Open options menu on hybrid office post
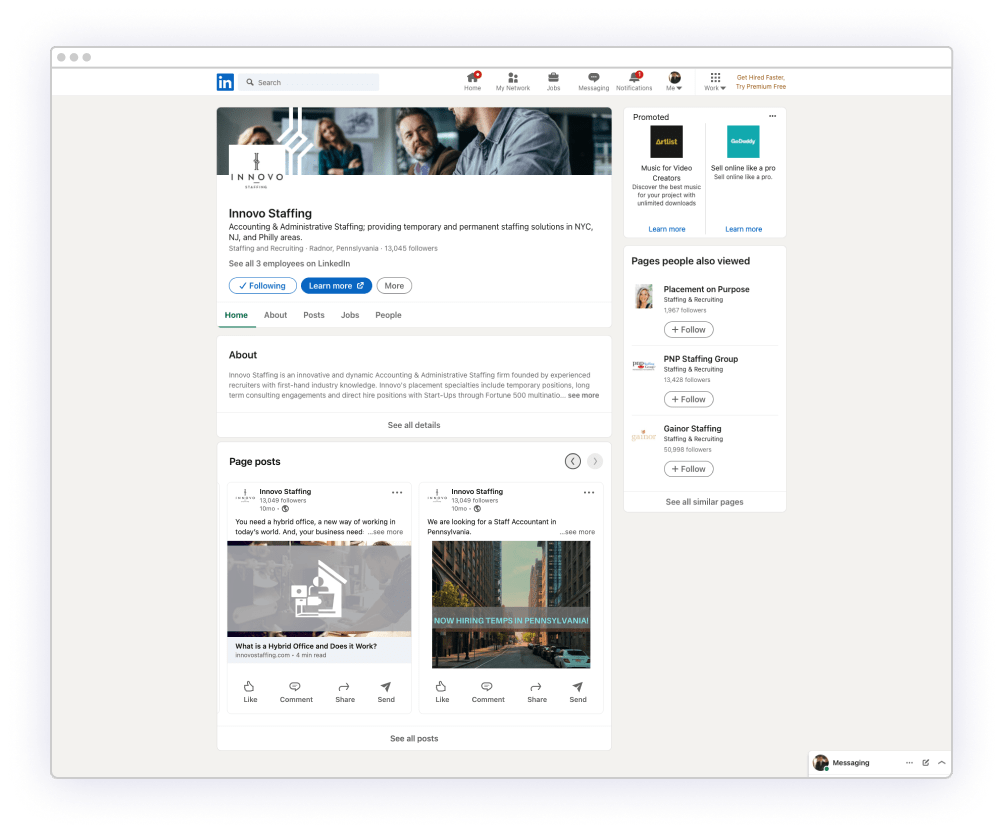The width and height of the screenshot is (1004, 833). (397, 492)
